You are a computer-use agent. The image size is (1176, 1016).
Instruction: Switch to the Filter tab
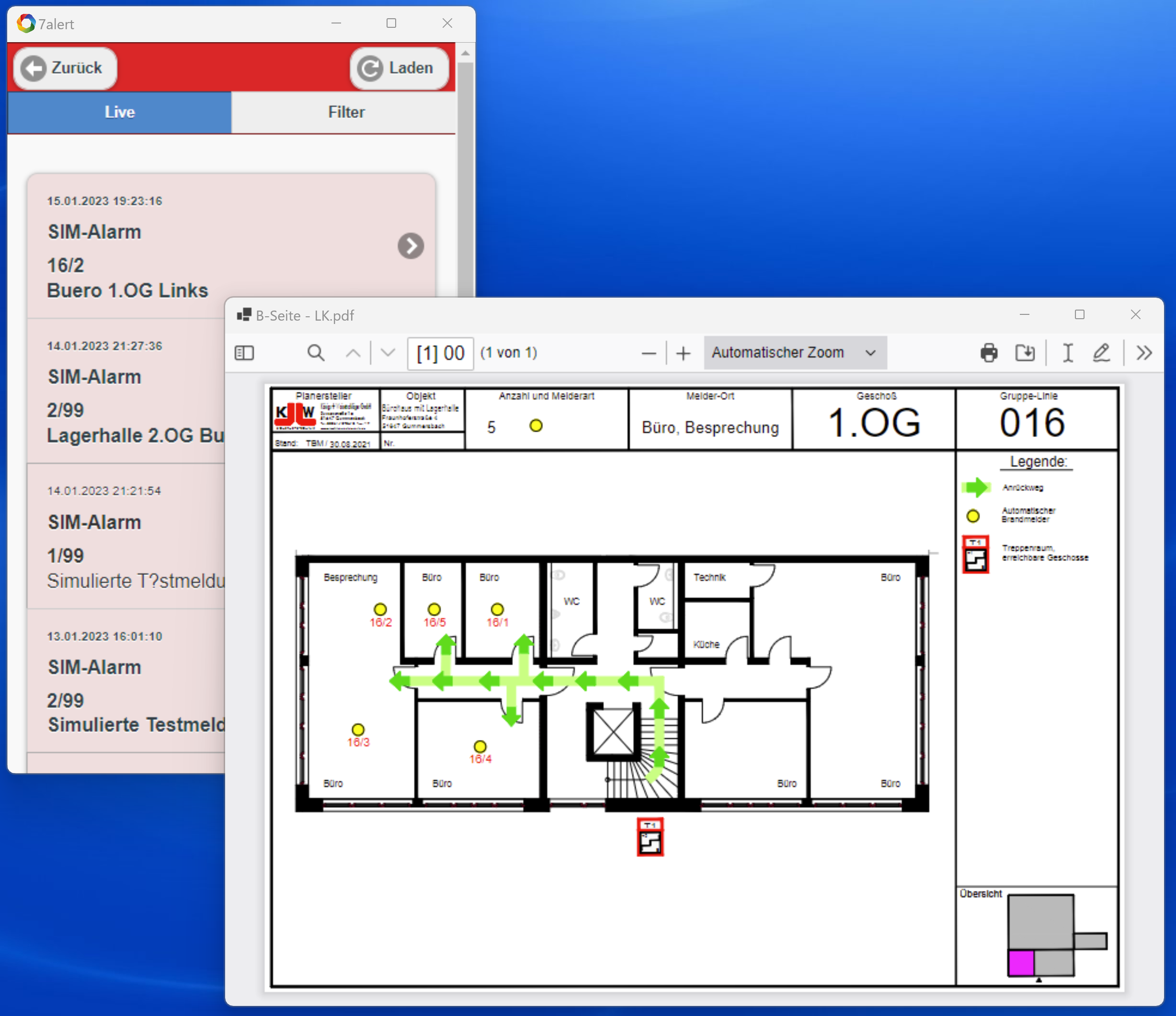[x=346, y=112]
